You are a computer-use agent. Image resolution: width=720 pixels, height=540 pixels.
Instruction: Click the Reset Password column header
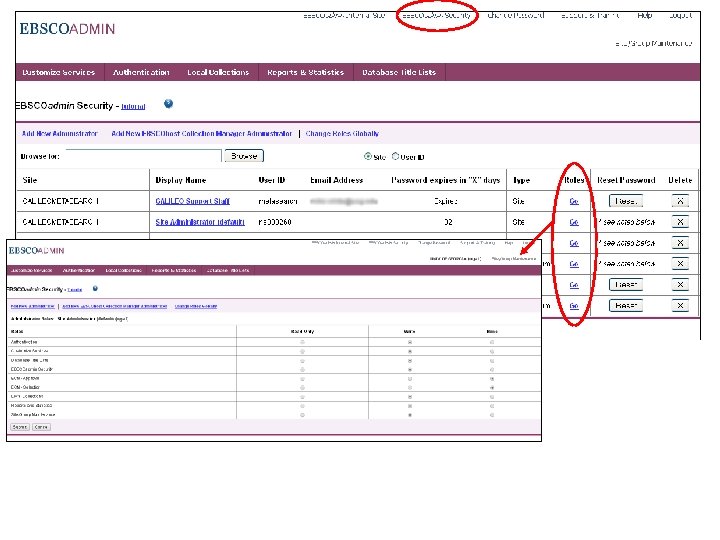pyautogui.click(x=626, y=180)
